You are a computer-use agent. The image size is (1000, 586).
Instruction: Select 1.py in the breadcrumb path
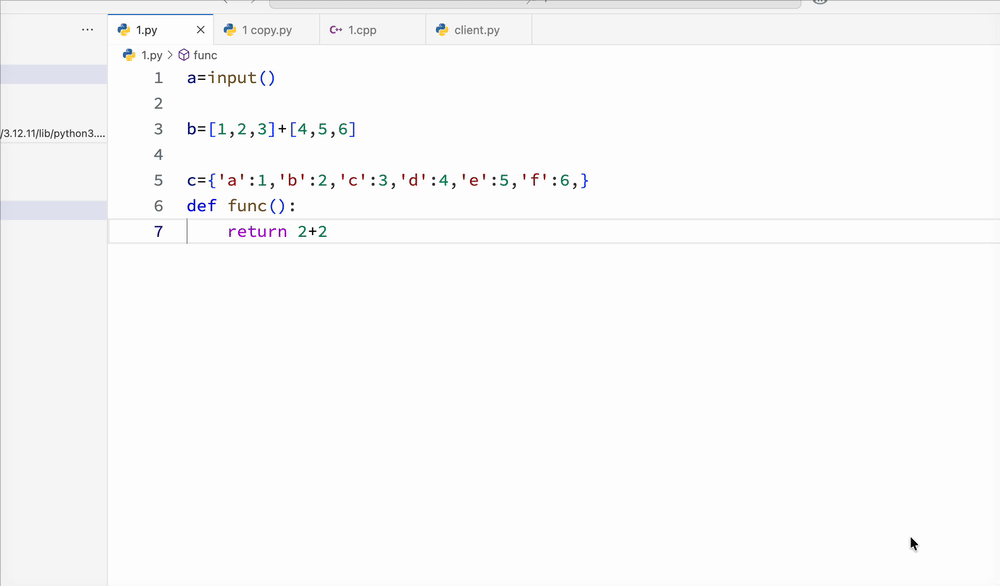[151, 56]
